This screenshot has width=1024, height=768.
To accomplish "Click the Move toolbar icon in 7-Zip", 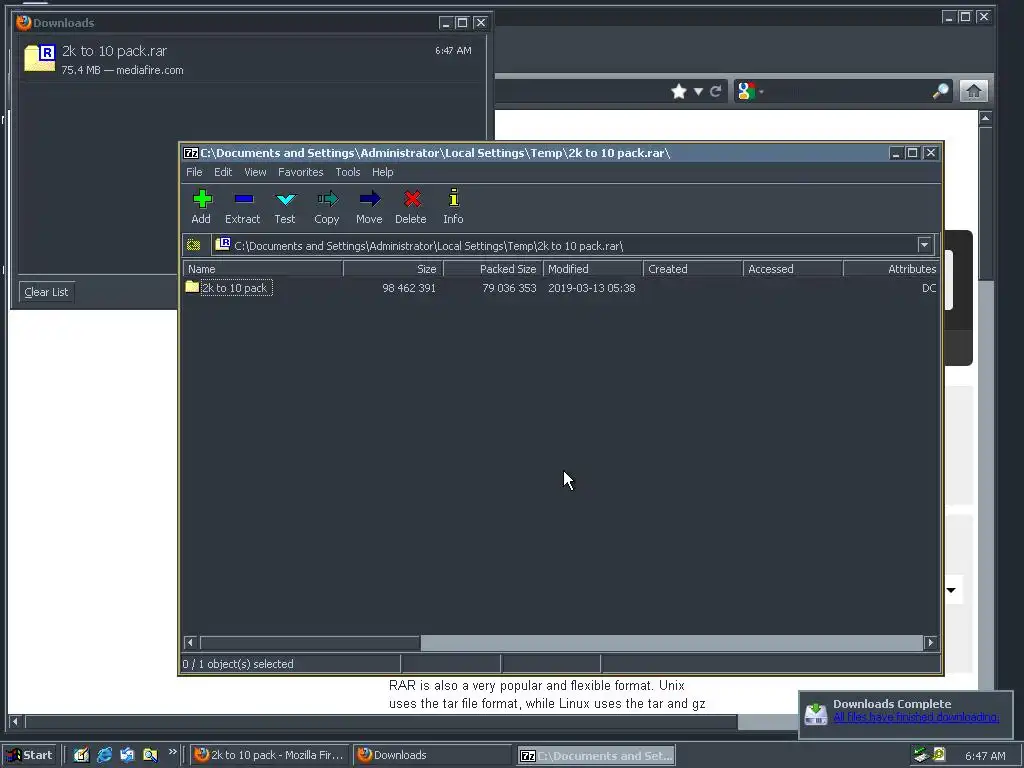I will [x=370, y=199].
